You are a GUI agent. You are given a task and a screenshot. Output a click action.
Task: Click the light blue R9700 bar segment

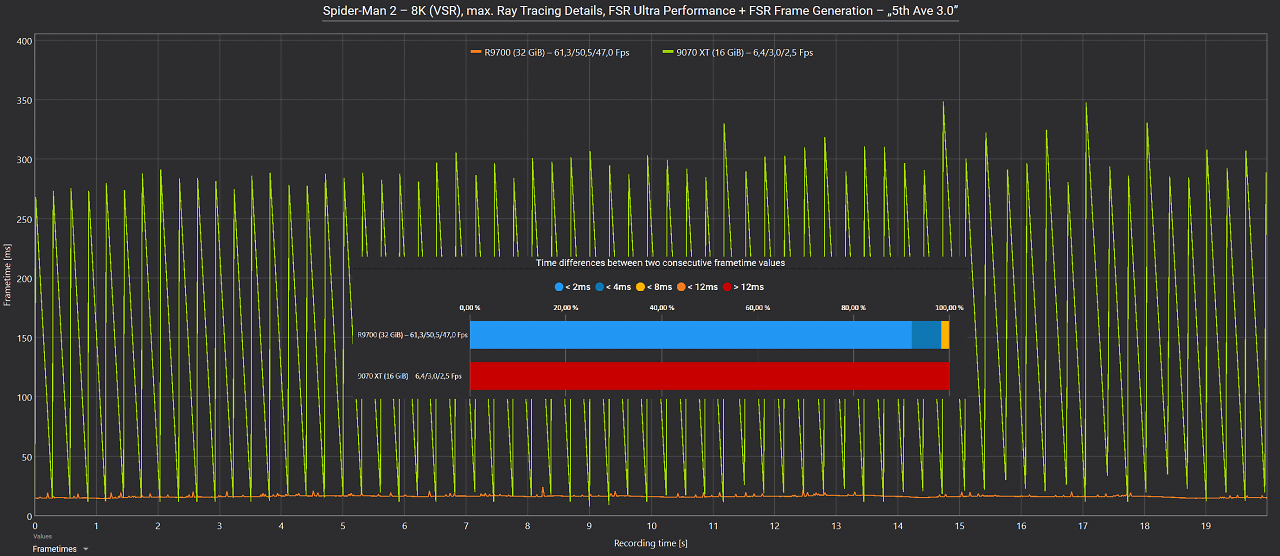[x=690, y=335]
